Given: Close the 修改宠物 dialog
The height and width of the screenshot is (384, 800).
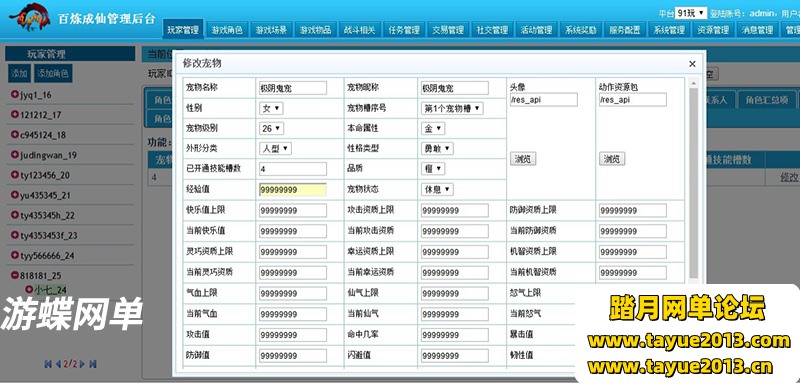Looking at the screenshot, I should pos(692,64).
